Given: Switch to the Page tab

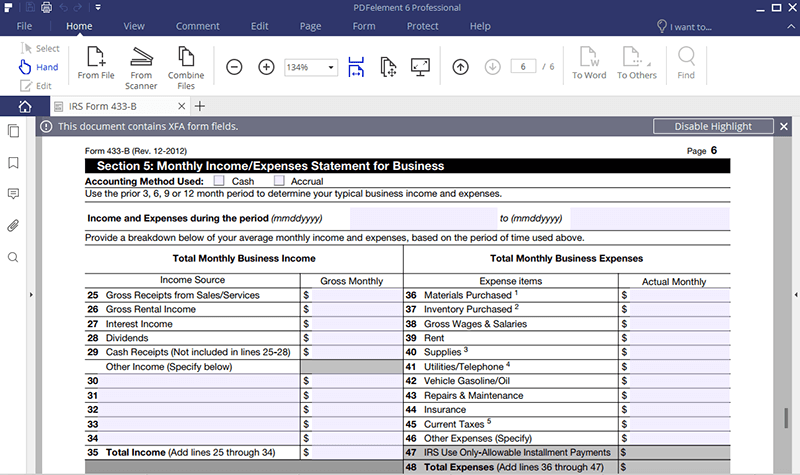Looking at the screenshot, I should click(310, 26).
